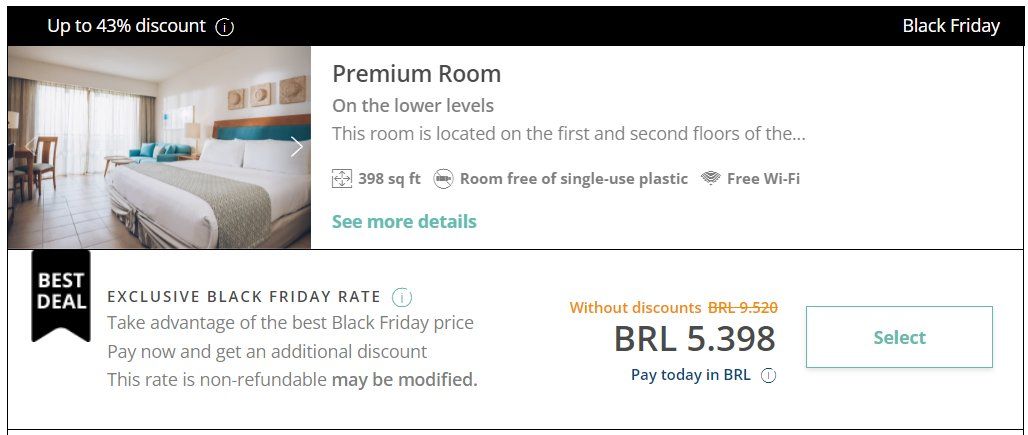
Task: Click the info icon beside the discount banner
Action: pyautogui.click(x=225, y=27)
